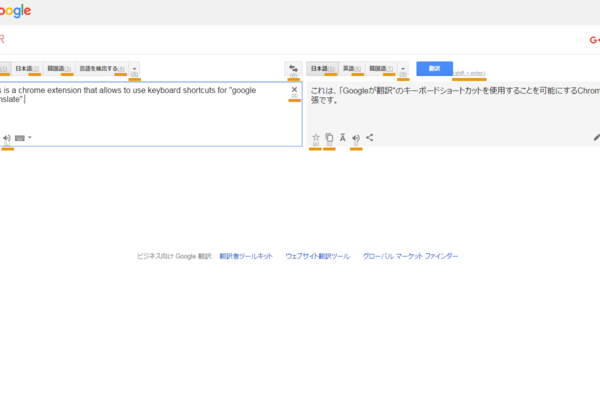Choose 言語を検出する(4) detect language tab

102,69
